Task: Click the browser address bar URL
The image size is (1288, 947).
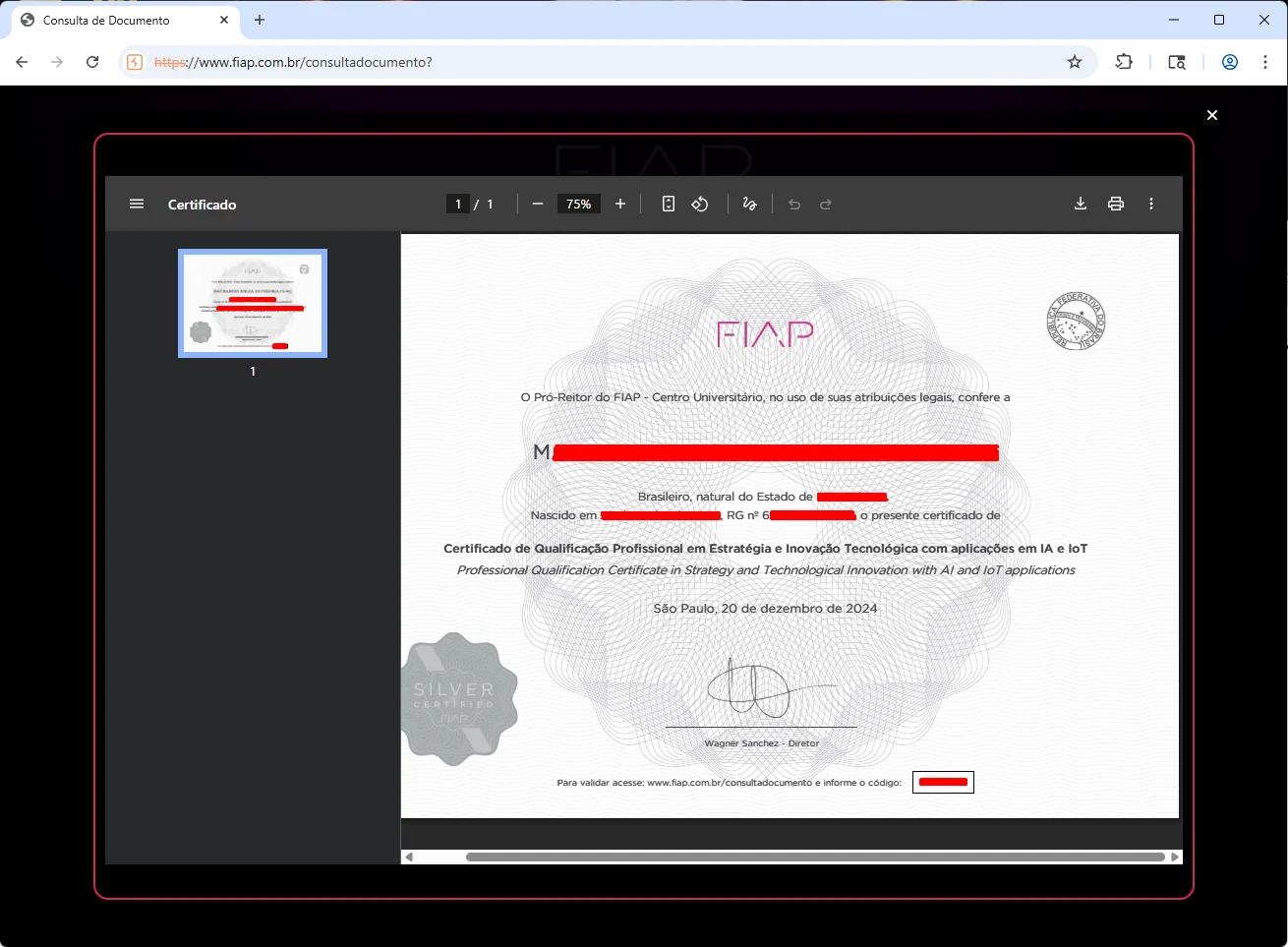Action: (293, 62)
